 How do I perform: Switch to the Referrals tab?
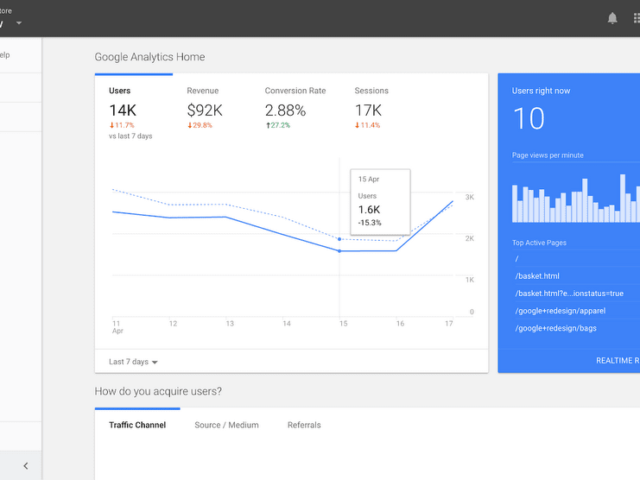[x=304, y=425]
